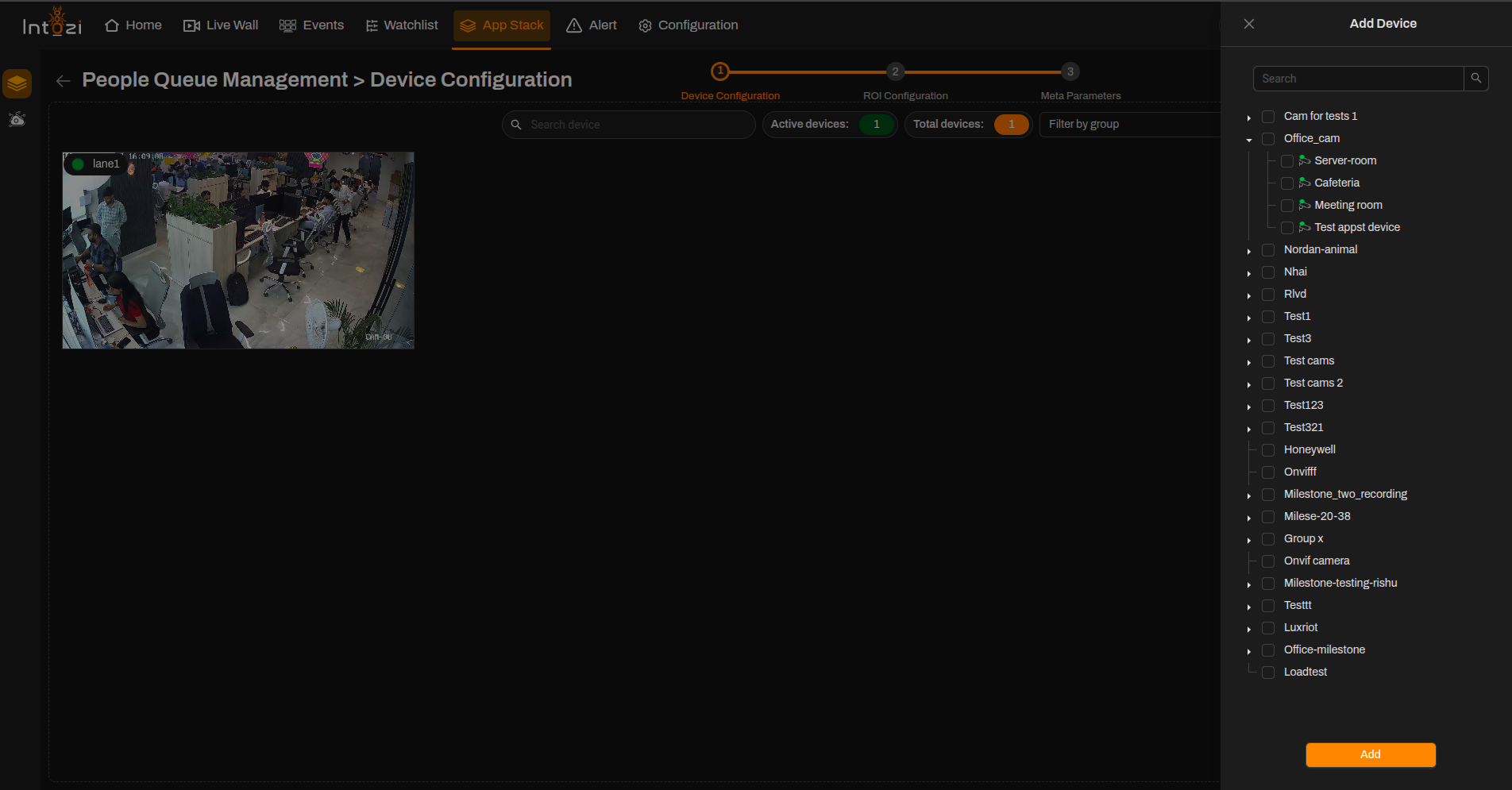
Task: Open the Filter by group dropdown
Action: coord(1130,125)
